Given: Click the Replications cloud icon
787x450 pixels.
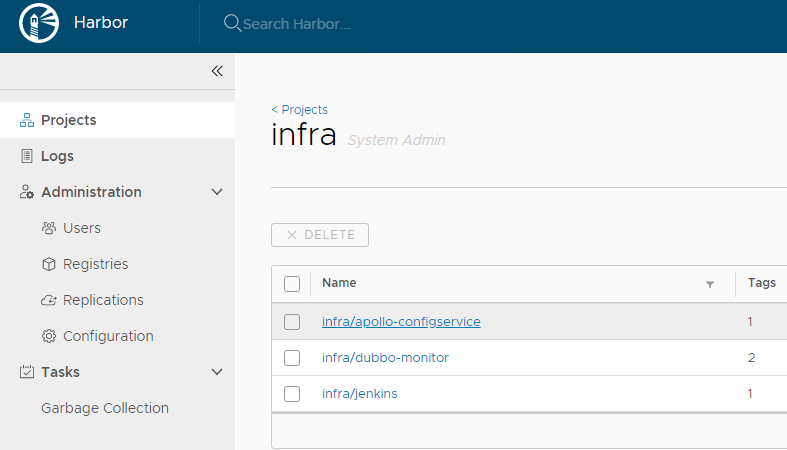Looking at the screenshot, I should tap(49, 300).
